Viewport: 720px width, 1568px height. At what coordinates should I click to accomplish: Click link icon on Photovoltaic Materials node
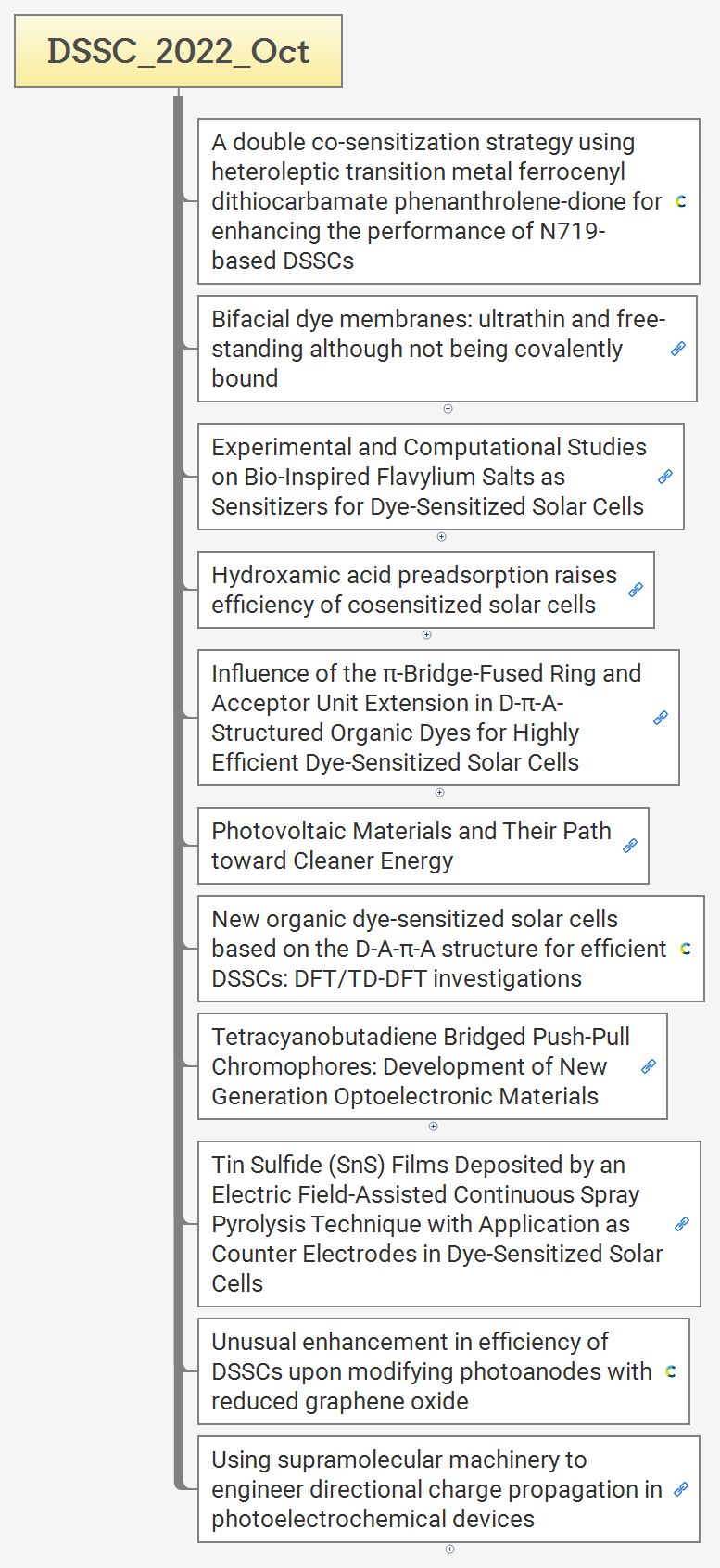click(x=630, y=846)
